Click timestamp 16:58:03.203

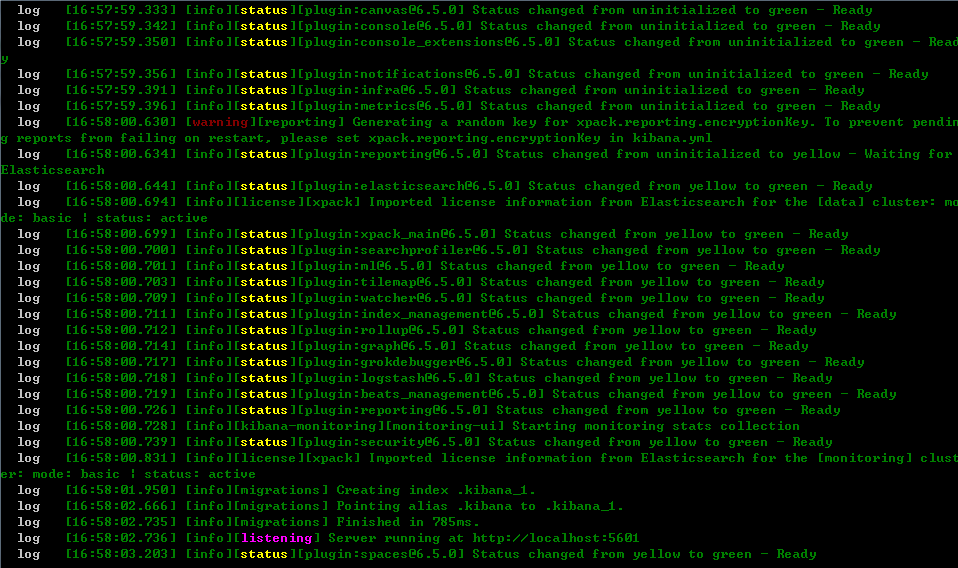point(122,554)
